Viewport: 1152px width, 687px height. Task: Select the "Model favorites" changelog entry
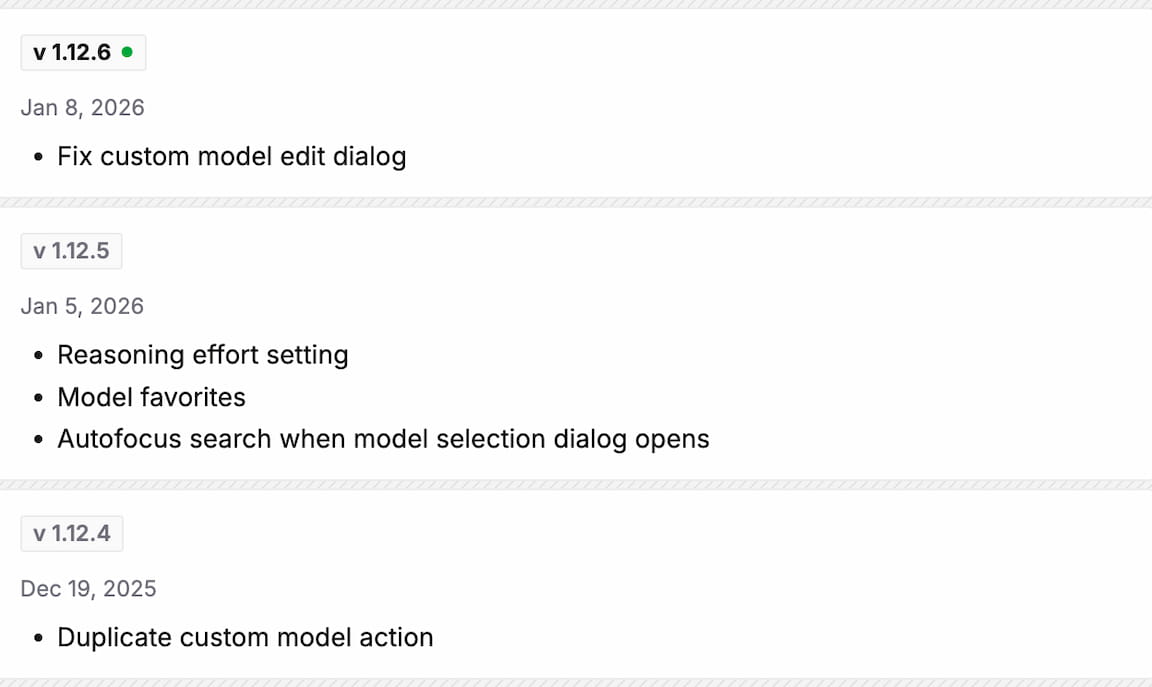pos(151,397)
